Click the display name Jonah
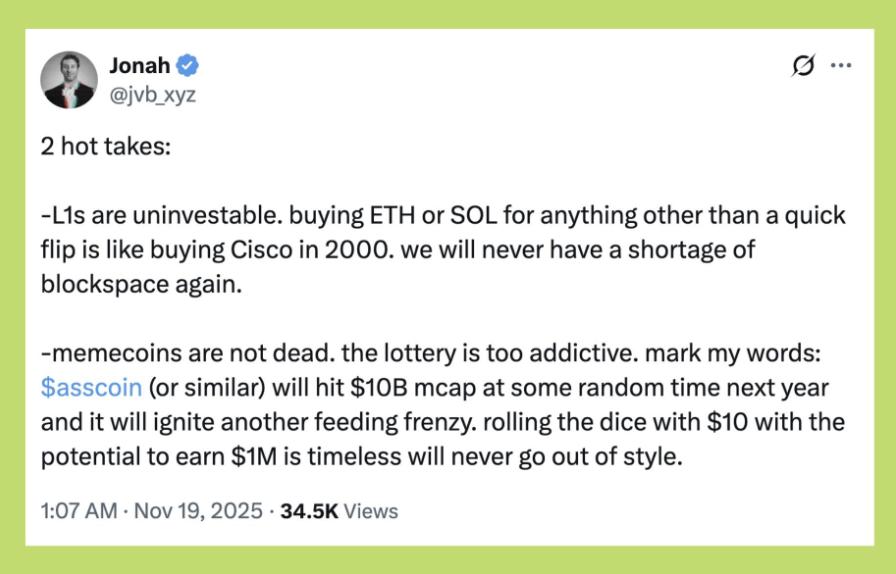Screen dimensions: 896x574 tap(139, 66)
